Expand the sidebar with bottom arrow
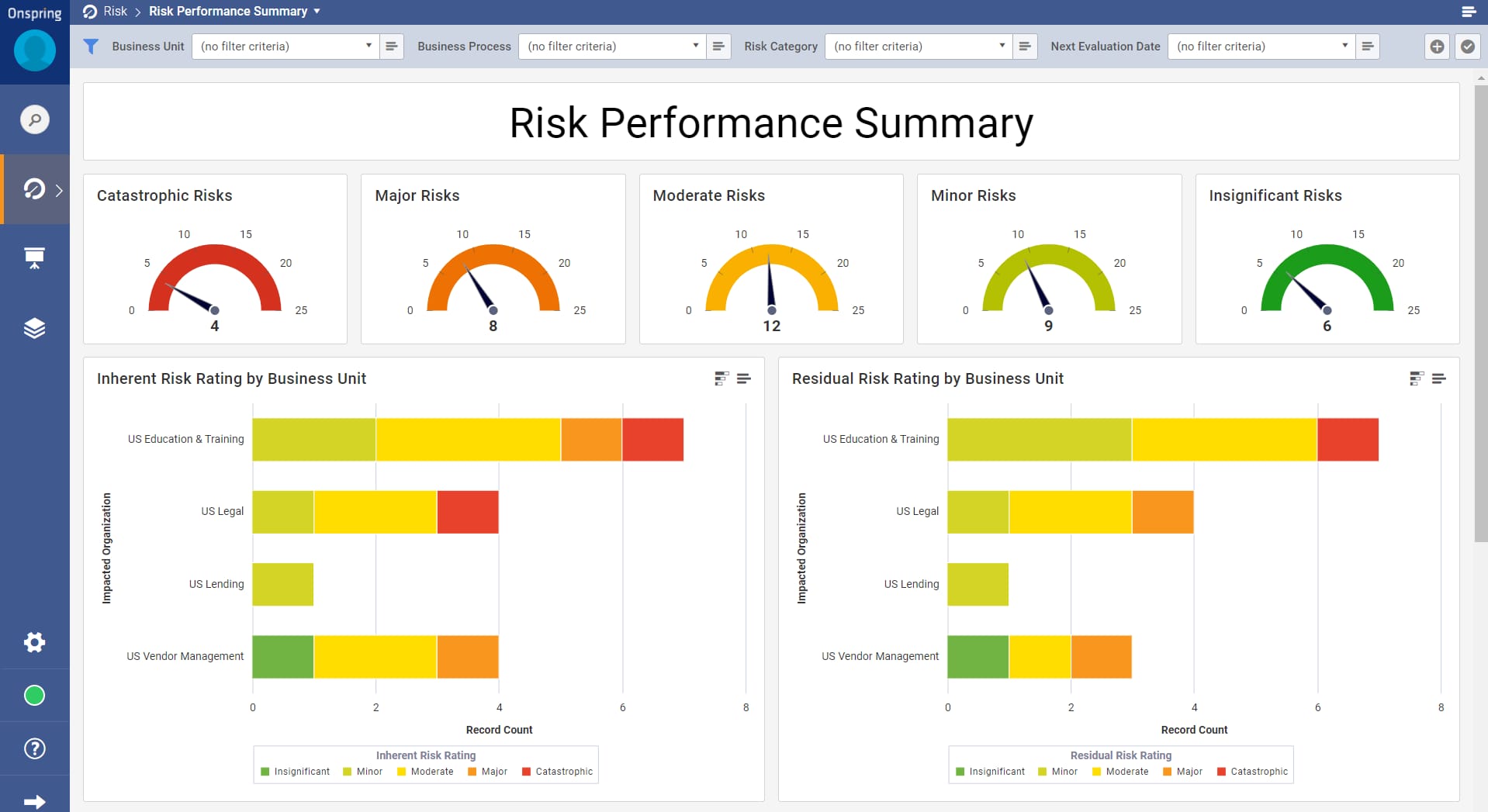Viewport: 1488px width, 812px height. click(x=34, y=801)
